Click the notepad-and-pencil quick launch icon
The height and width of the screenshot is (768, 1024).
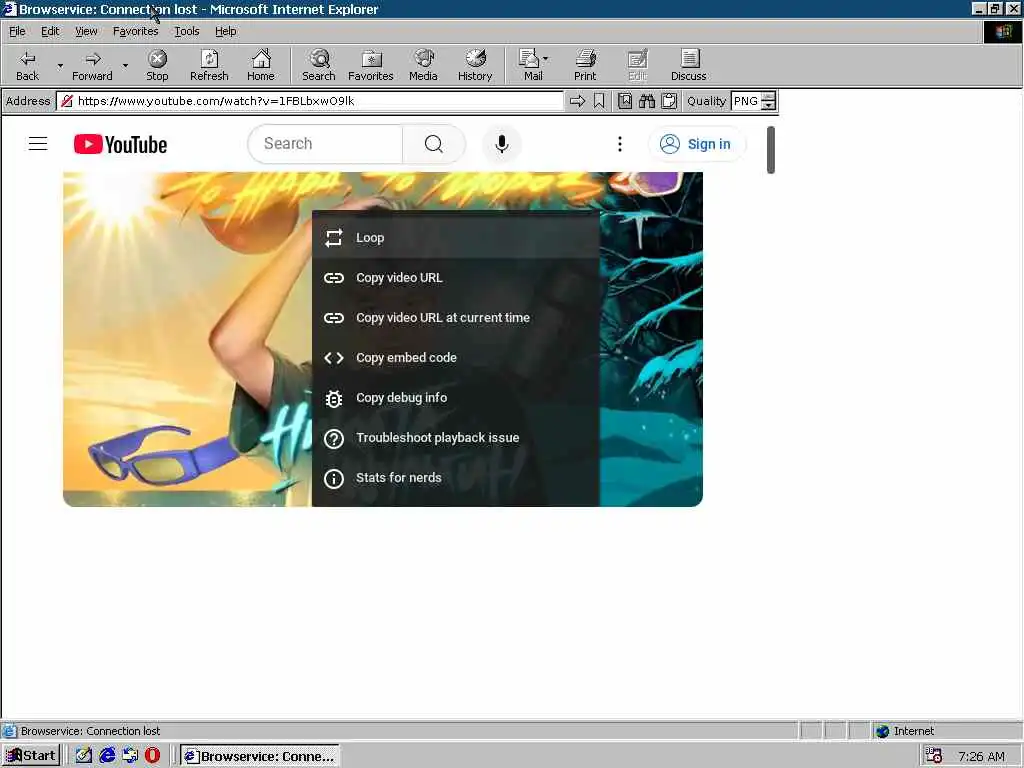(x=84, y=756)
